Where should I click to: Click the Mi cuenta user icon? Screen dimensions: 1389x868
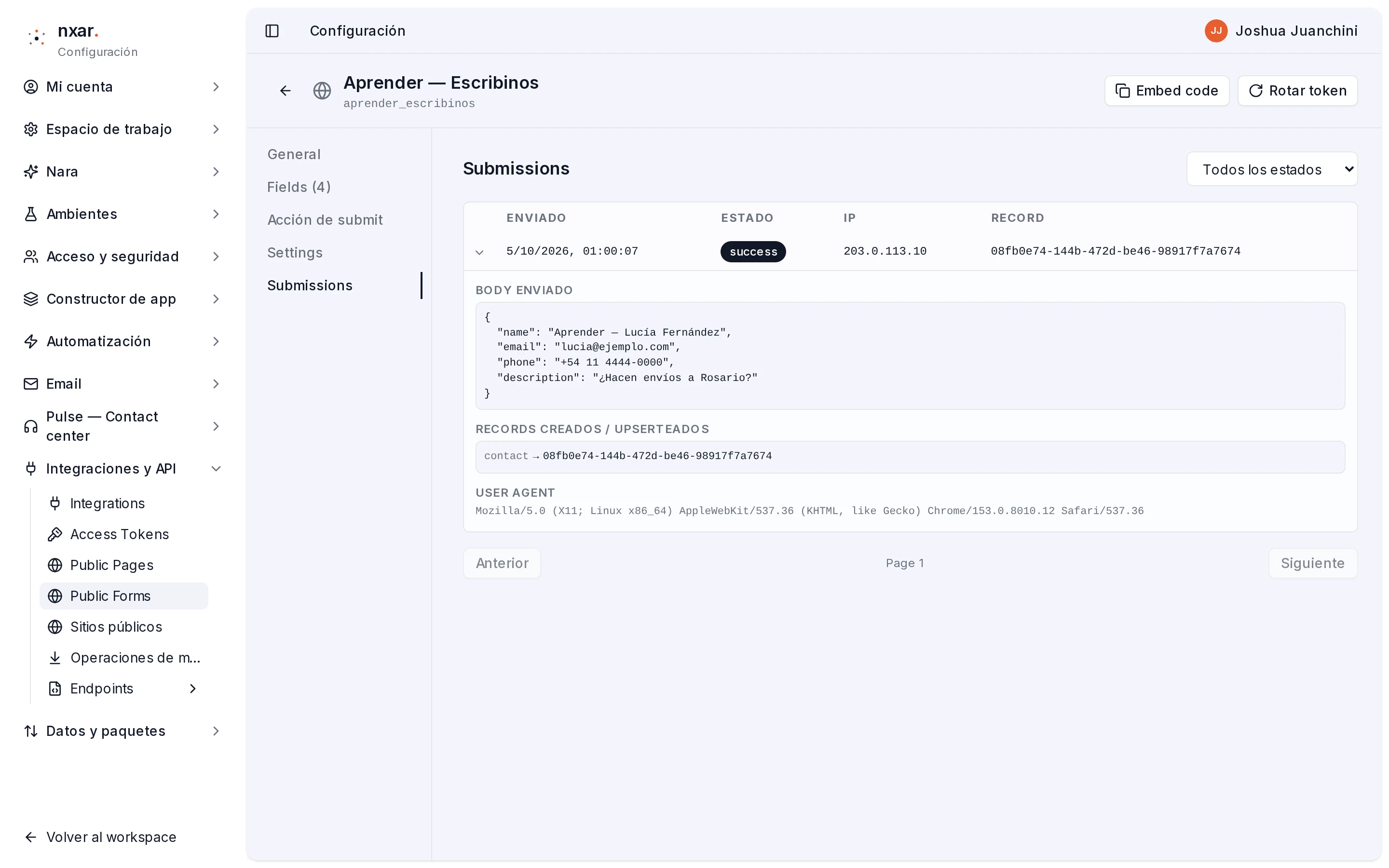click(x=31, y=87)
